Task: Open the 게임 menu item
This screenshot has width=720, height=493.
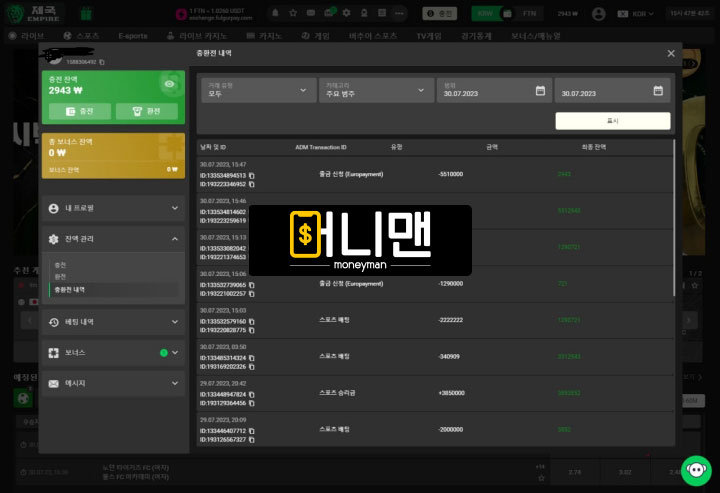Action: [x=316, y=36]
